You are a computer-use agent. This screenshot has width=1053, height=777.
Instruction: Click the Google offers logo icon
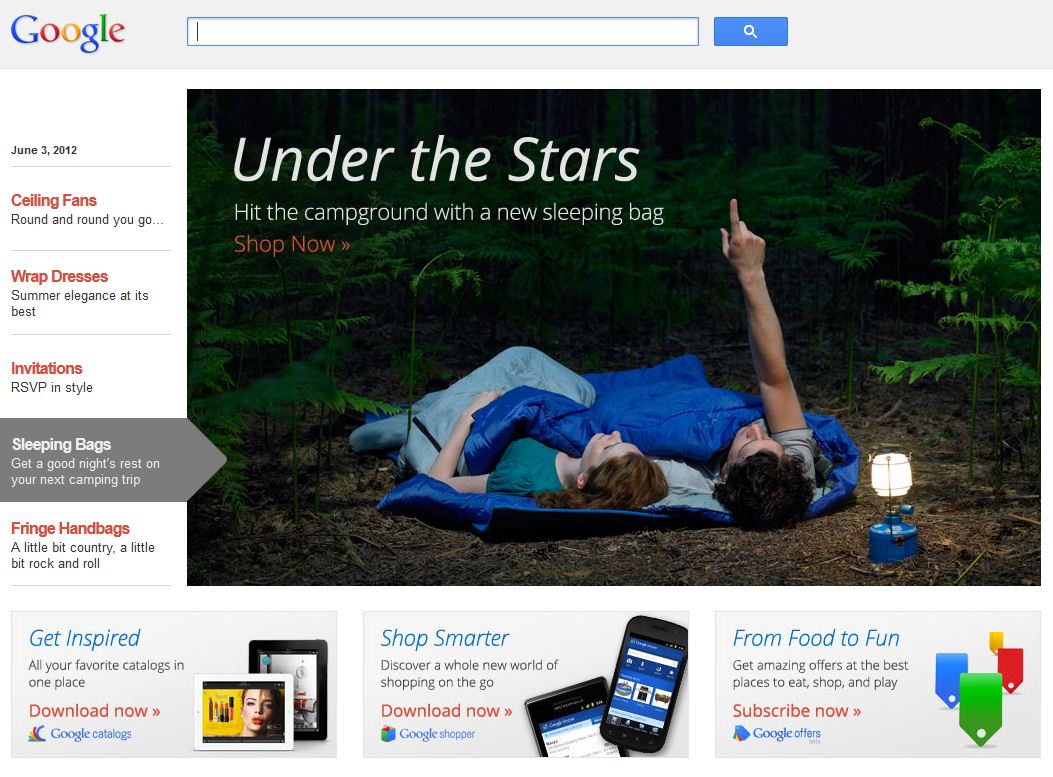pos(741,733)
